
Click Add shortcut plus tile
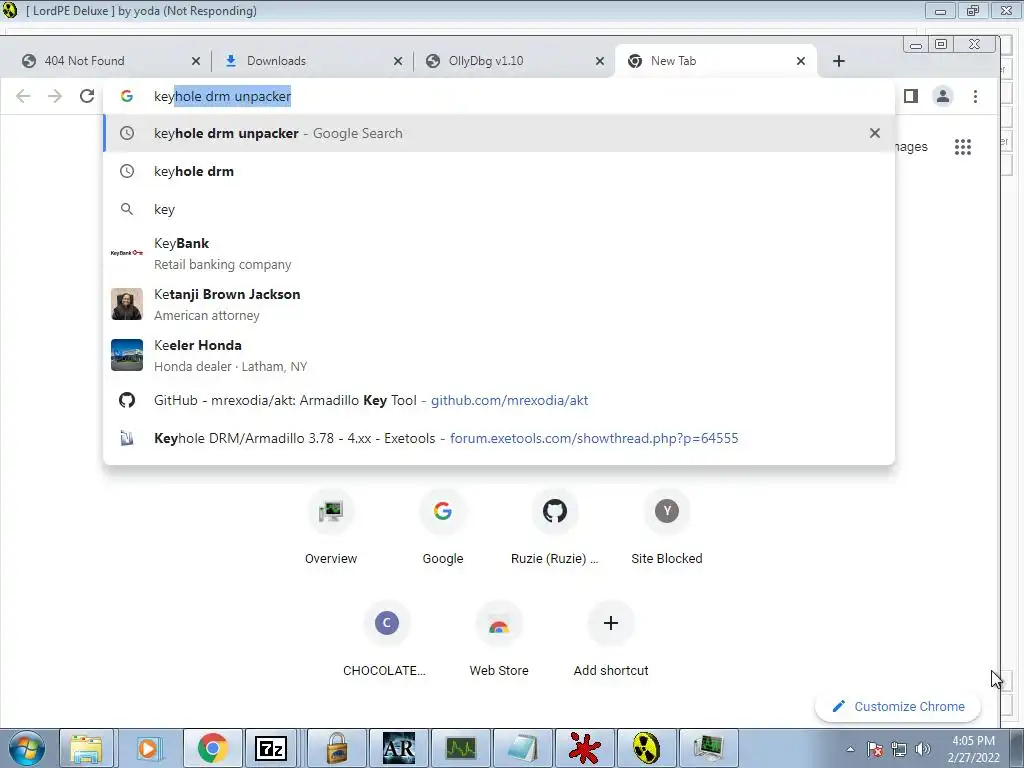click(611, 639)
